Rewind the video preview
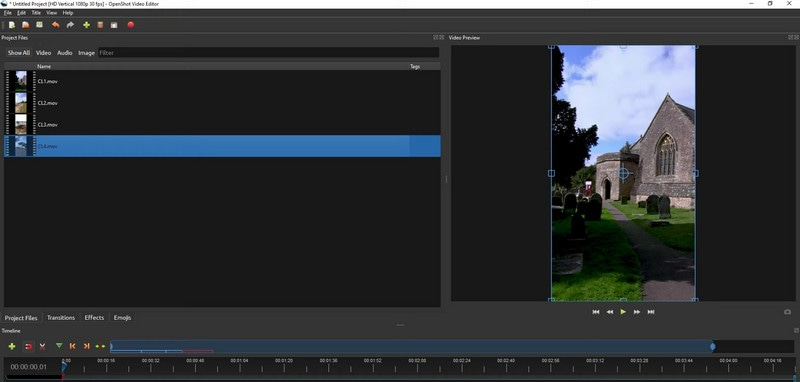Image resolution: width=800 pixels, height=382 pixels. click(610, 312)
